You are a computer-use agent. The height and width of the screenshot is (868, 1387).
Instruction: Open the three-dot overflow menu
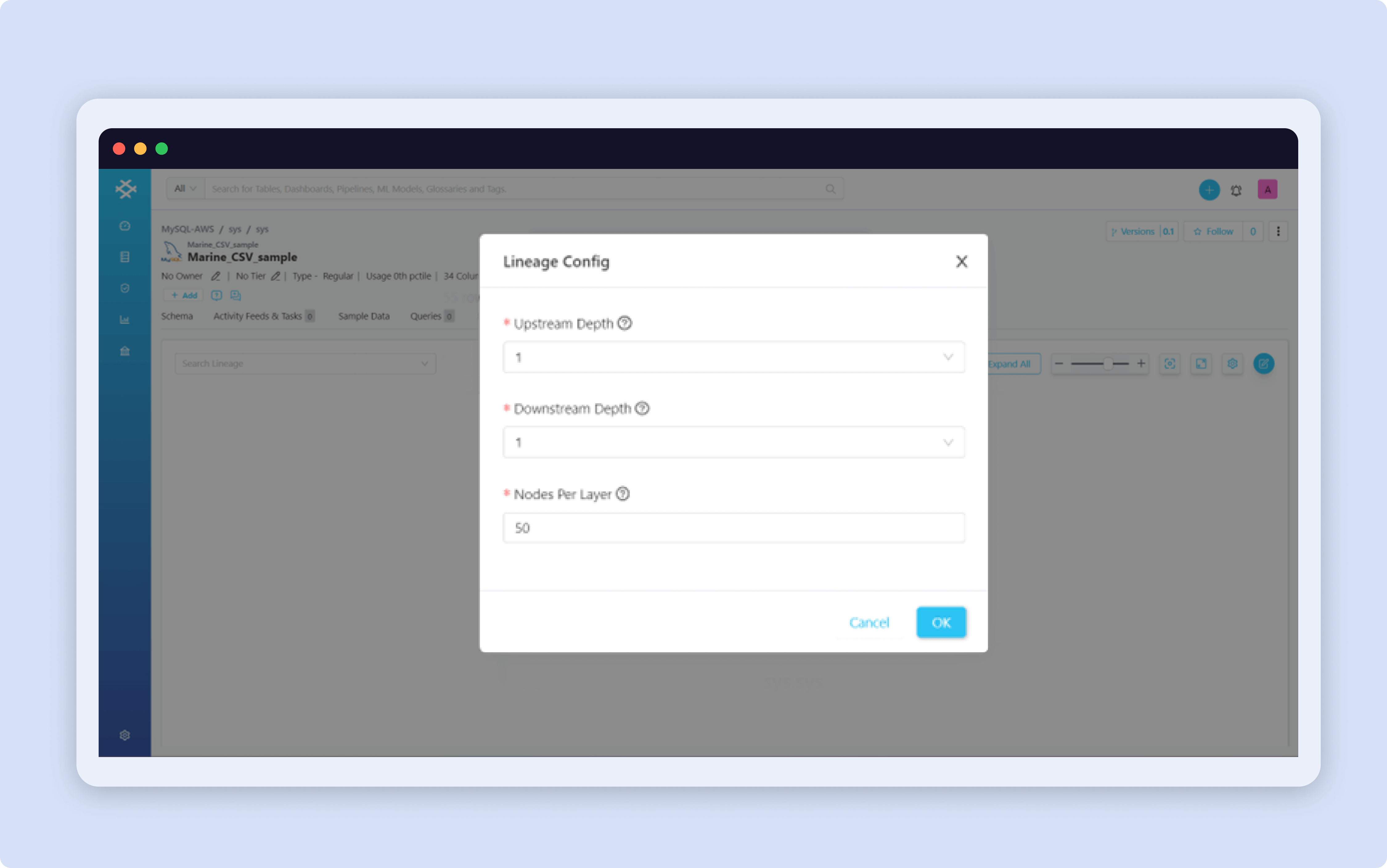pyautogui.click(x=1279, y=231)
